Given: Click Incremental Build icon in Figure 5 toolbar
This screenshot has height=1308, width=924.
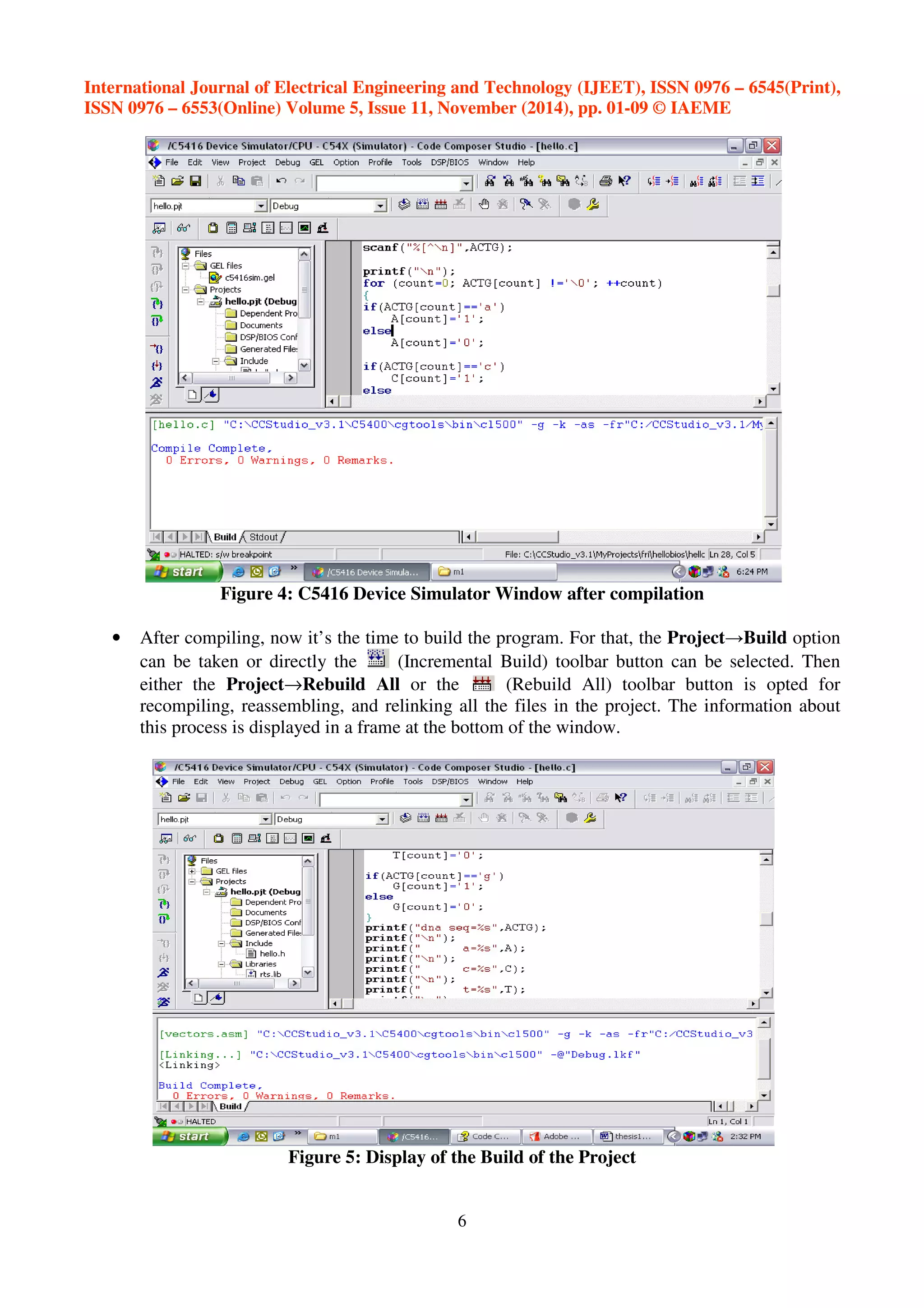Looking at the screenshot, I should coord(424,819).
